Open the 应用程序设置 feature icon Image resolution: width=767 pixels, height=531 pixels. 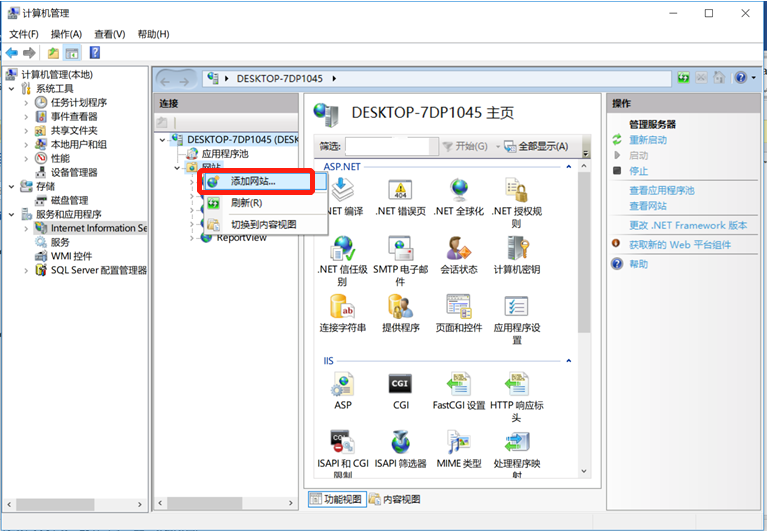point(517,306)
